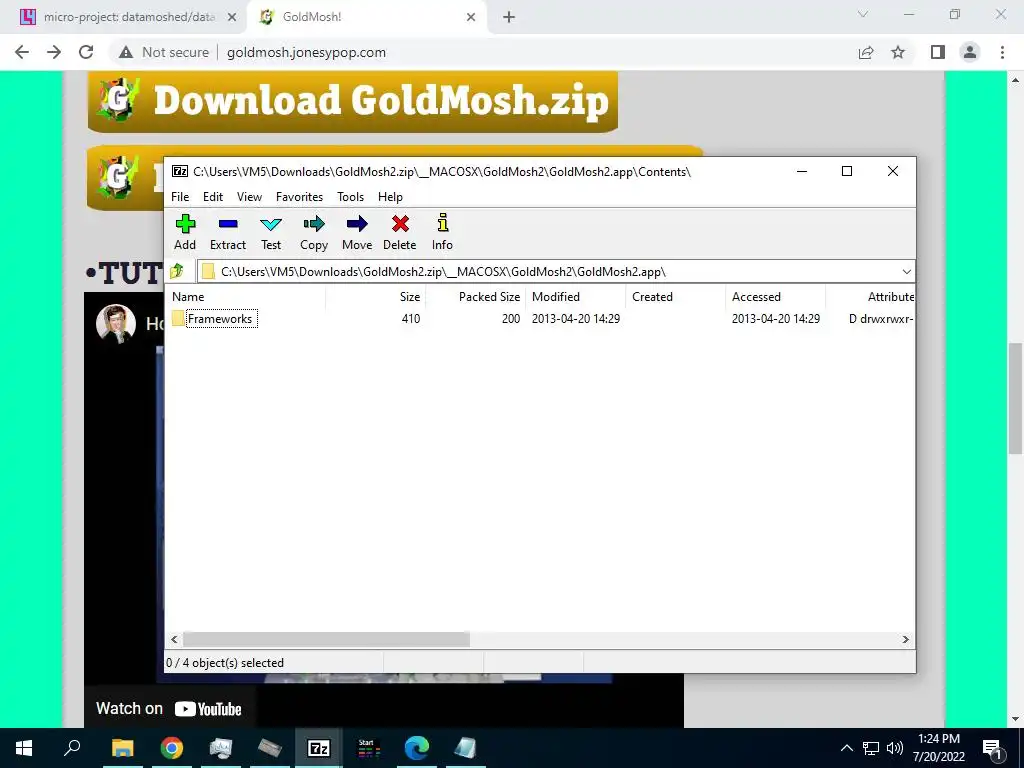Click the 7-Zip horizontal scrollbar thumb
1024x768 pixels.
point(326,639)
